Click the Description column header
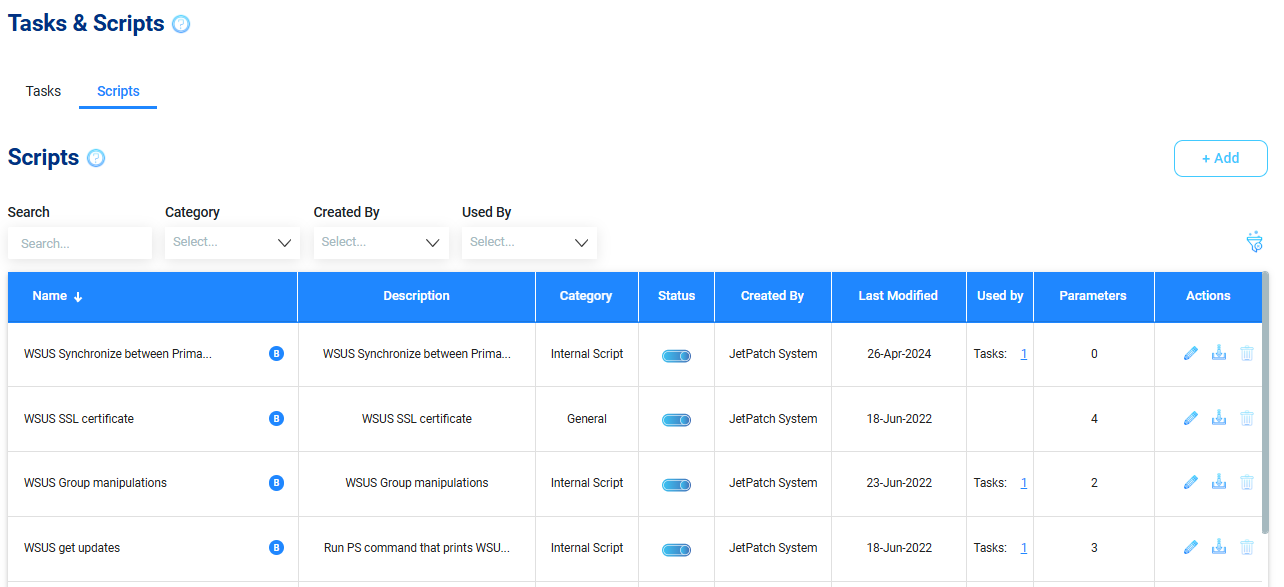The width and height of the screenshot is (1284, 587). pos(416,296)
